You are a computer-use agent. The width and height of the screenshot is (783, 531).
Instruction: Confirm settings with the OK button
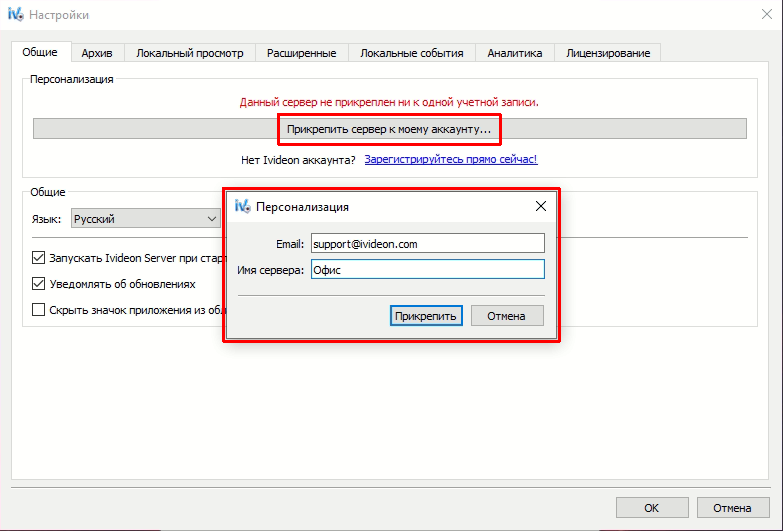pos(652,508)
